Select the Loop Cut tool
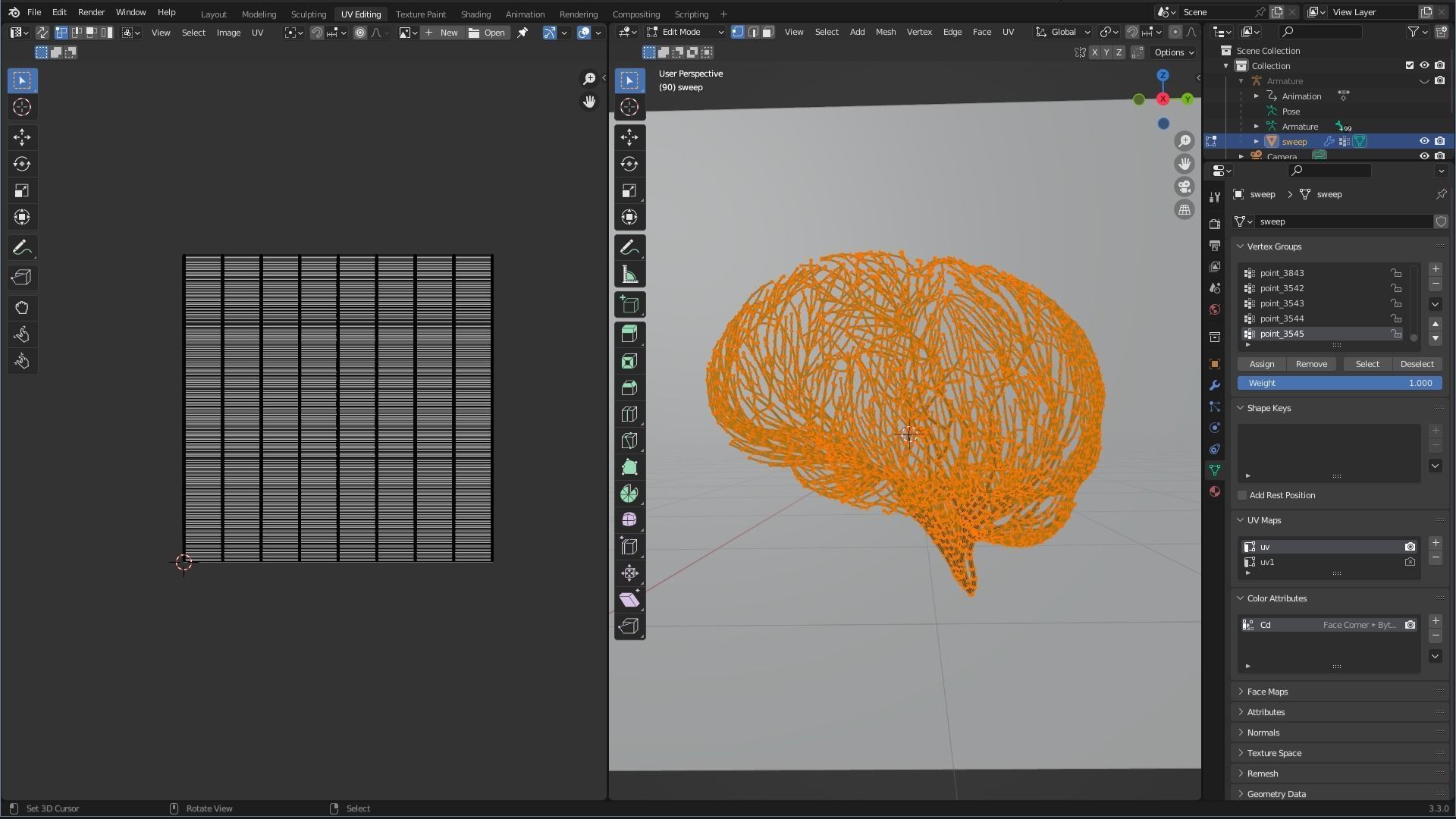This screenshot has height=819, width=1456. click(629, 415)
